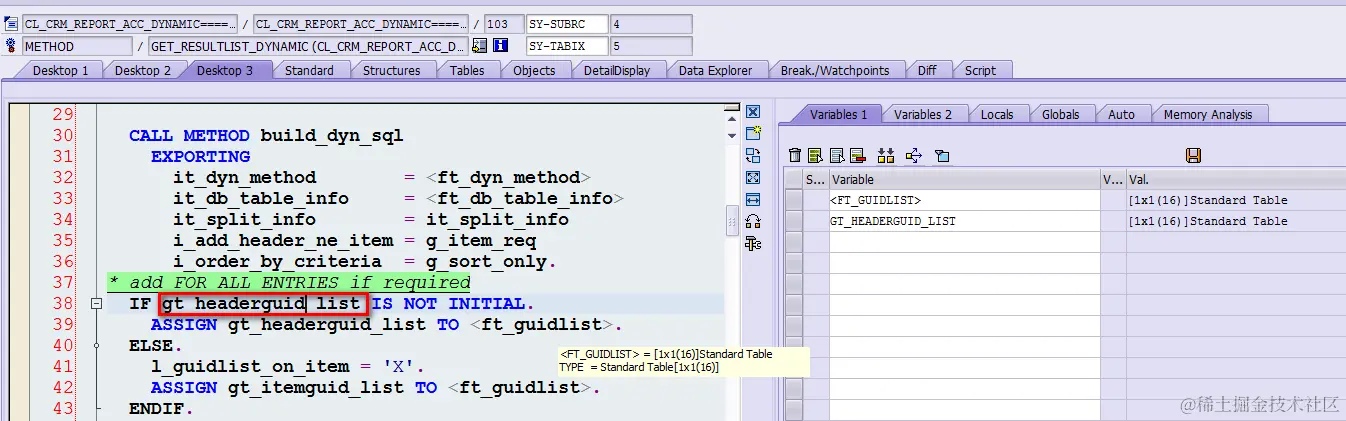Click the new tool icon with star

coord(753,133)
